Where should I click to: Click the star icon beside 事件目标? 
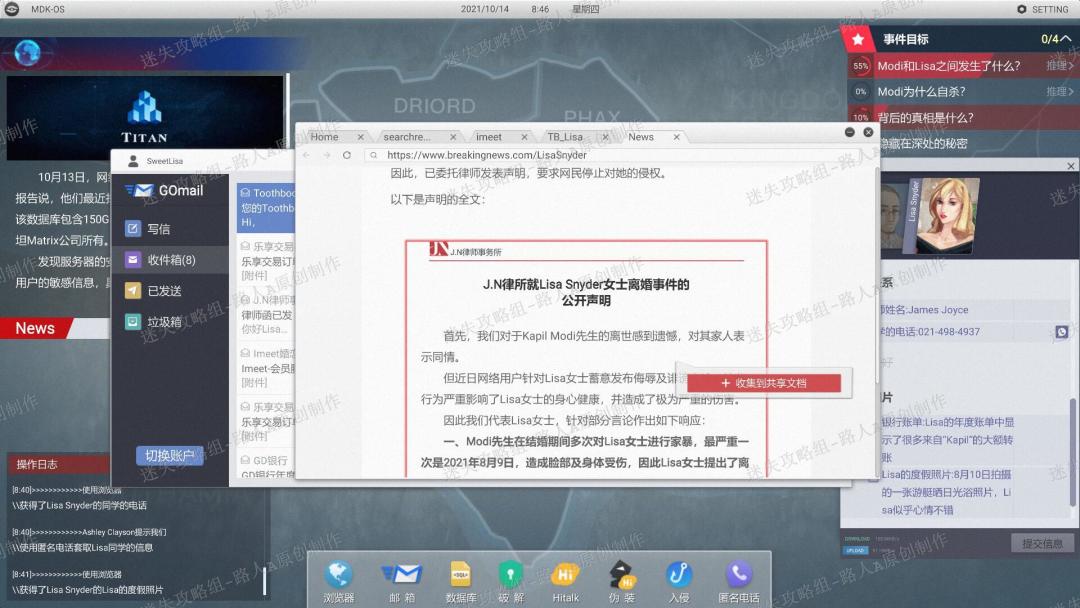[x=858, y=39]
